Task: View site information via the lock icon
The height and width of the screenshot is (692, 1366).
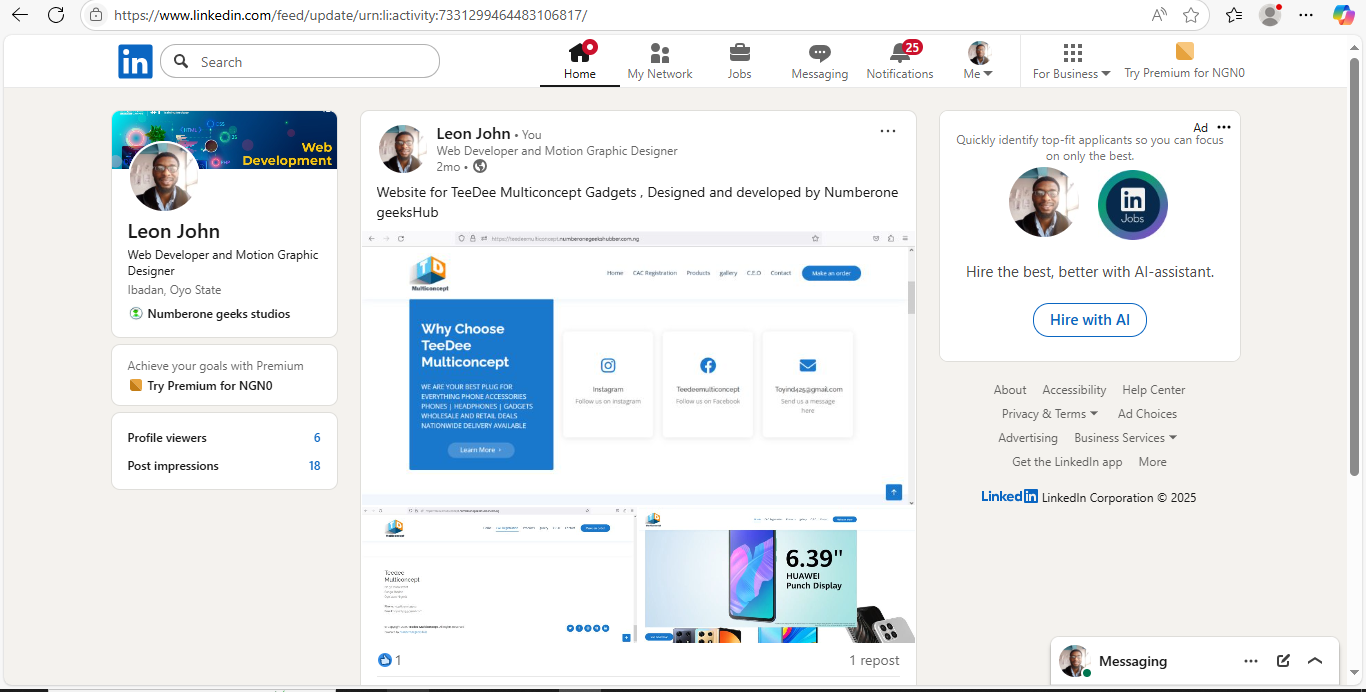Action: point(96,15)
